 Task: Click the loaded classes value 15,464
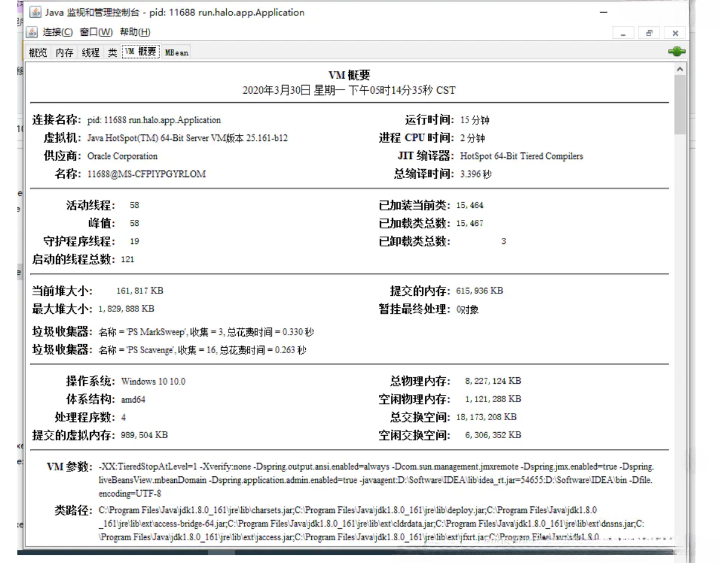pyautogui.click(x=469, y=205)
